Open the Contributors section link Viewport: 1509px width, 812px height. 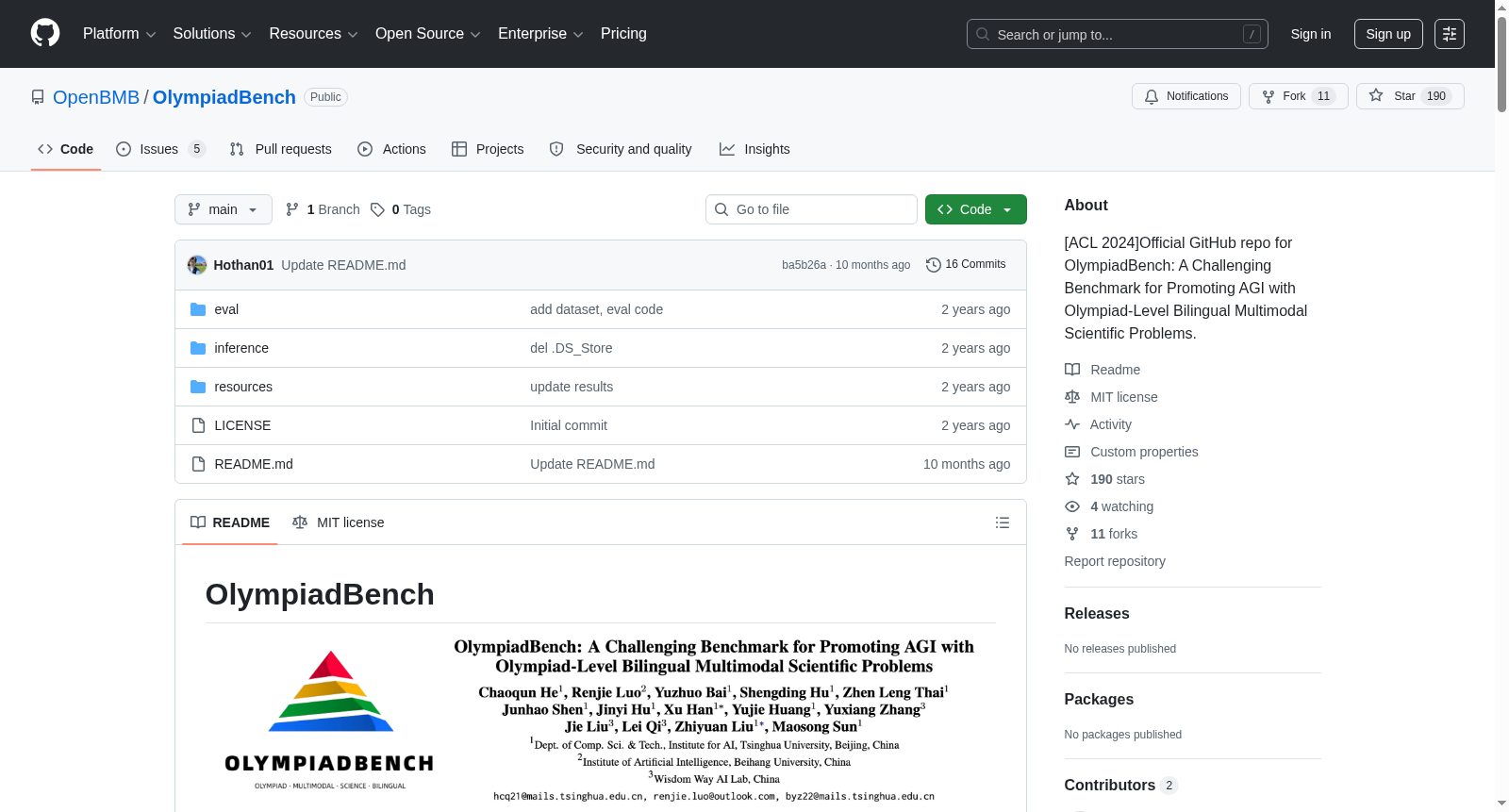coord(1120,785)
